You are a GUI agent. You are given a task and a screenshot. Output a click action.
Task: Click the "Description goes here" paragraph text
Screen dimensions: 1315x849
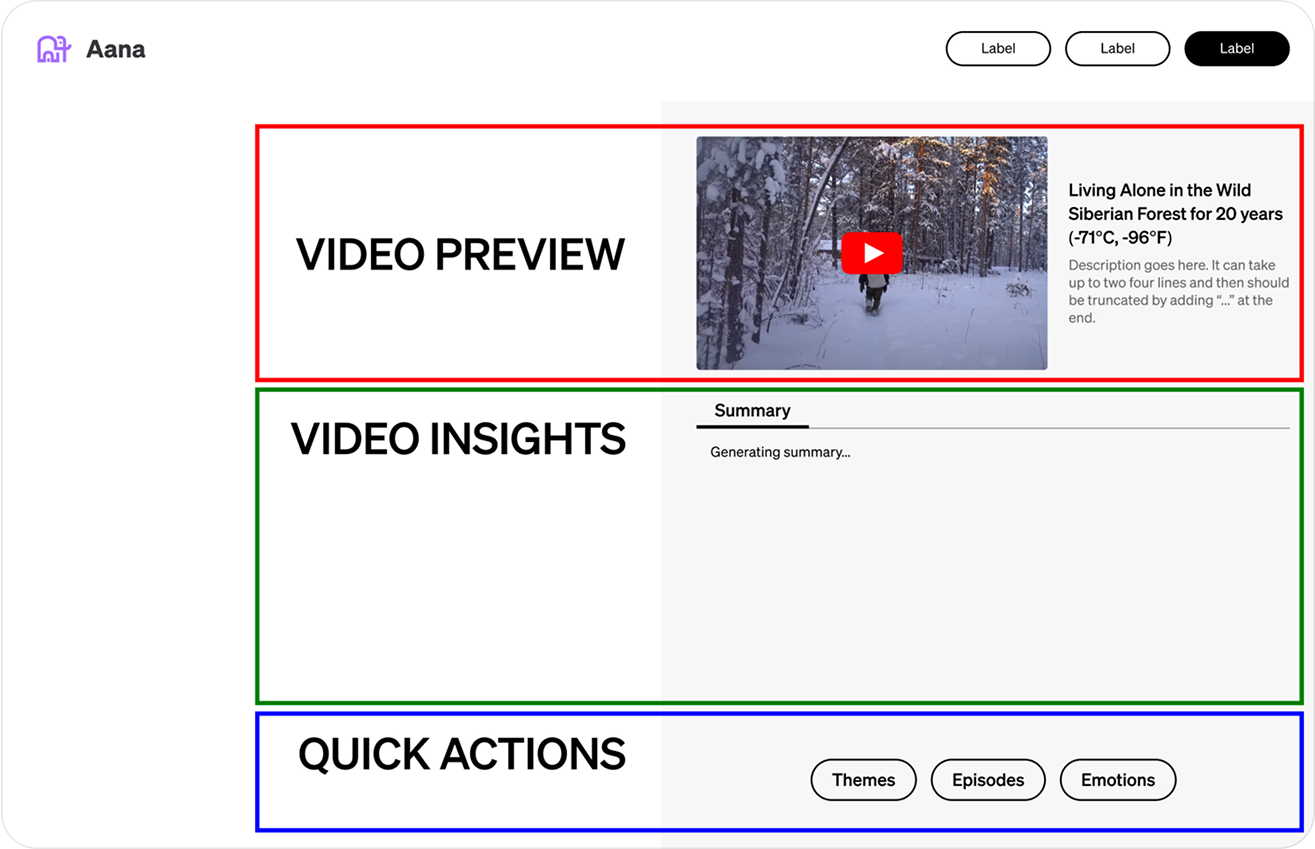pyautogui.click(x=1178, y=291)
